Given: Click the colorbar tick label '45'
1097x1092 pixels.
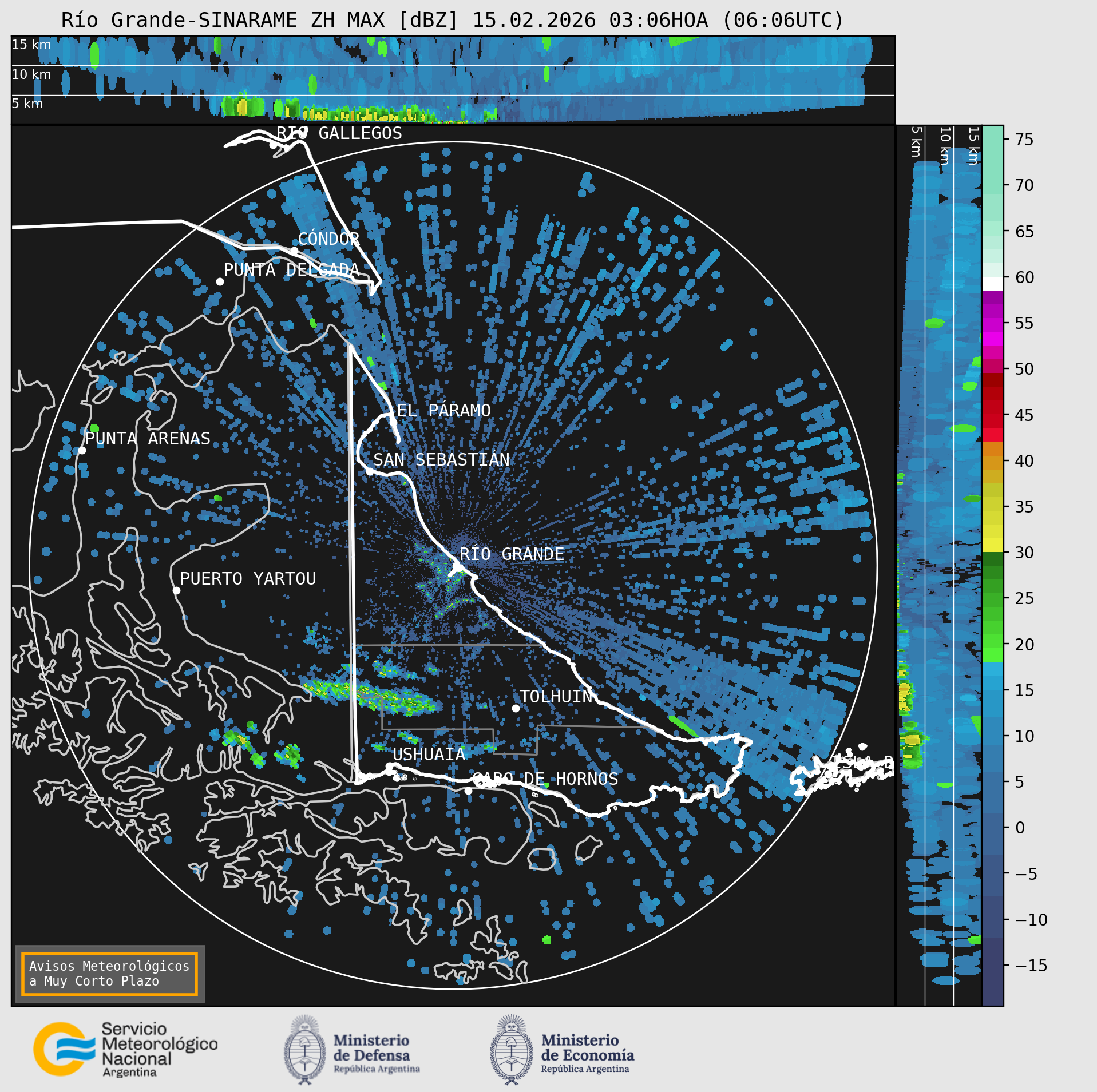Looking at the screenshot, I should coord(1024,415).
